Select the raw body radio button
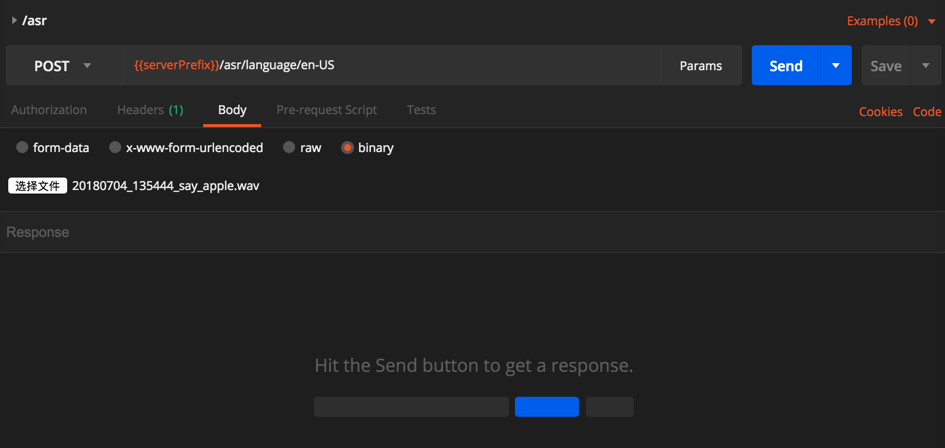The width and height of the screenshot is (945, 448). pos(289,148)
